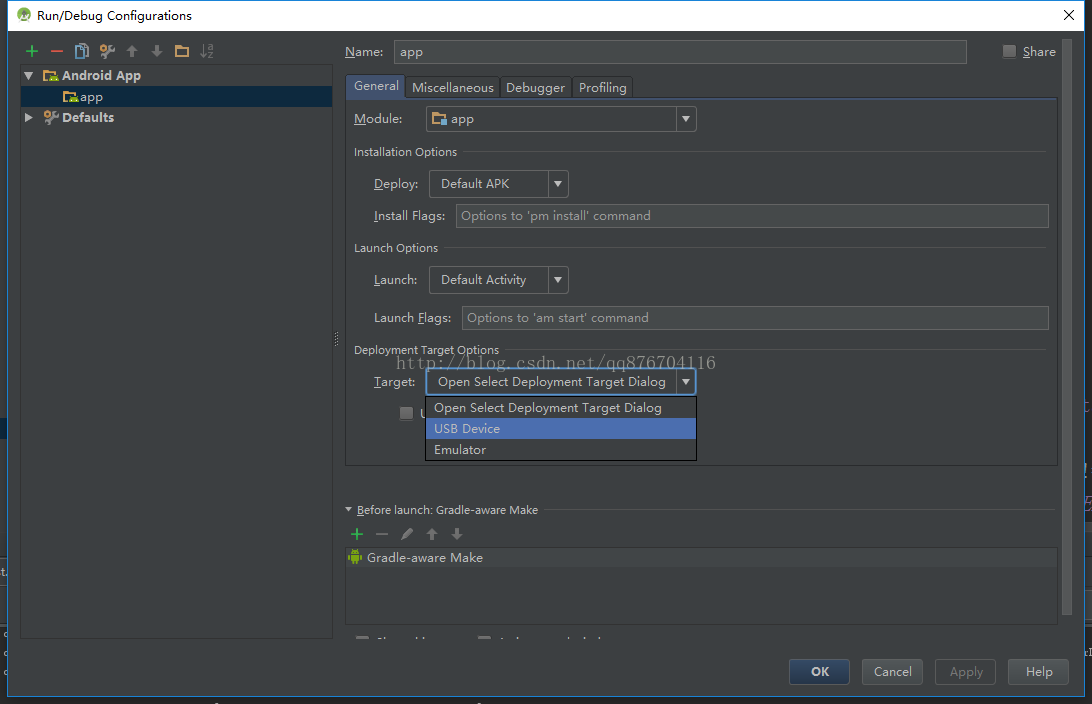1092x704 pixels.
Task: Select Gradle-aware Make list row
Action: pos(701,557)
